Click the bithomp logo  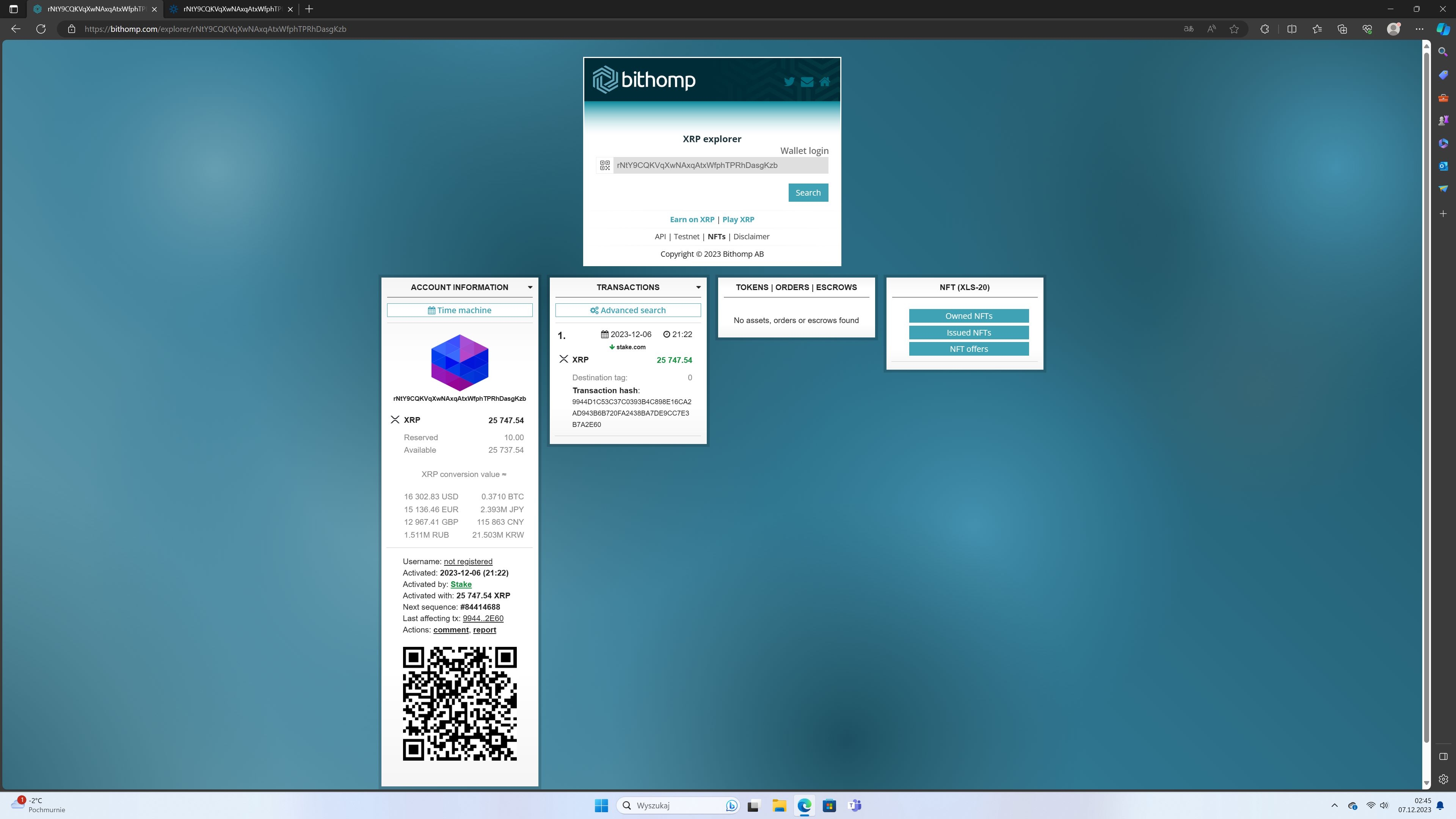[x=644, y=80]
